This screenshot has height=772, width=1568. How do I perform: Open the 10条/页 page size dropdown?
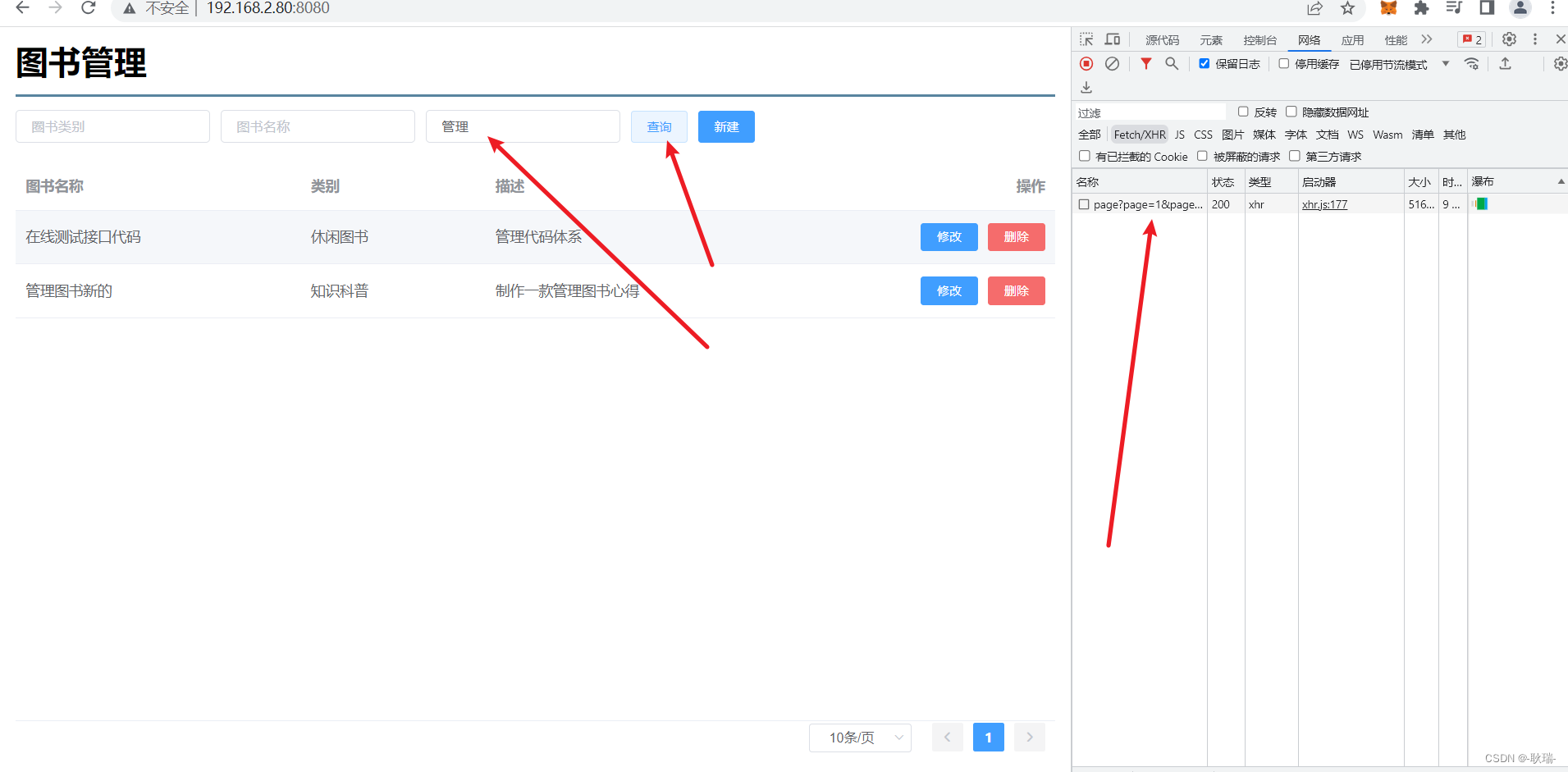pos(860,738)
